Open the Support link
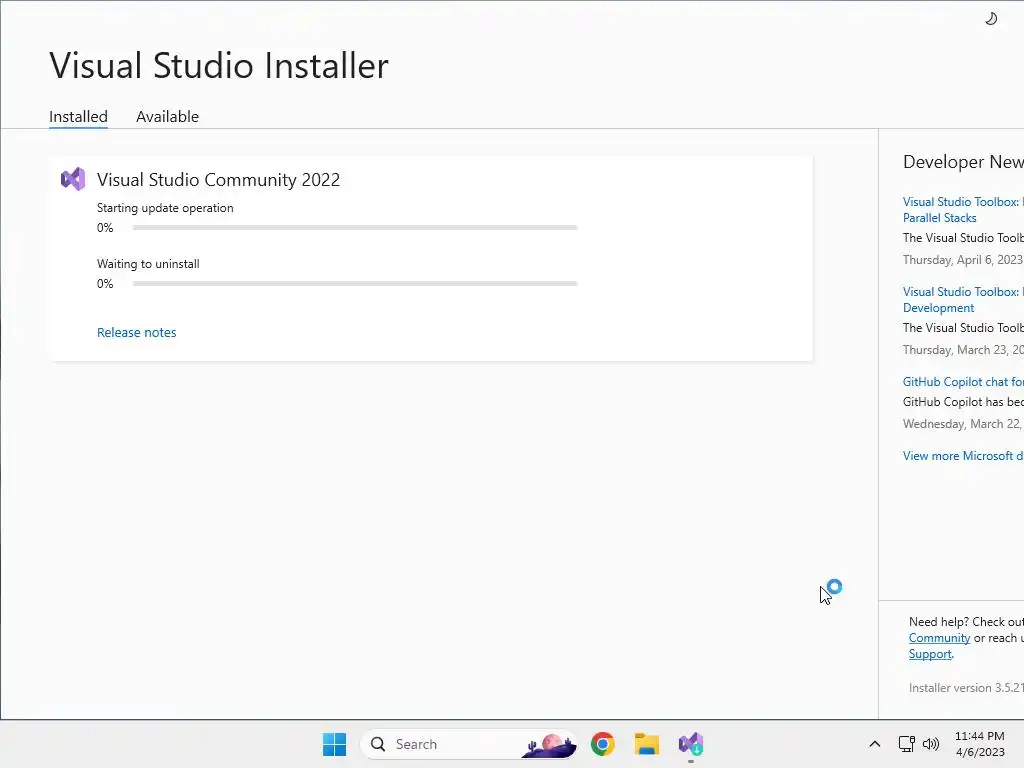Image resolution: width=1024 pixels, height=768 pixels. click(930, 654)
